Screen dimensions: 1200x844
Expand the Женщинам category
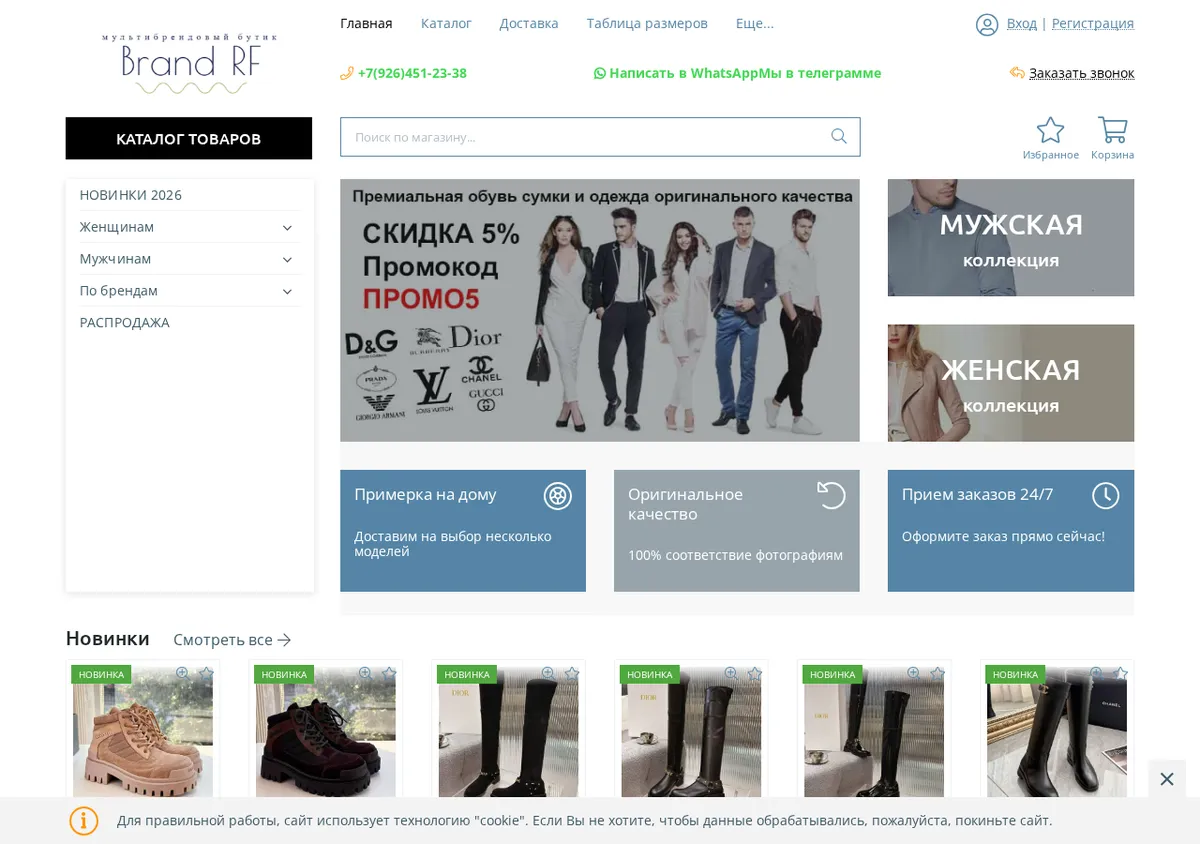(287, 228)
